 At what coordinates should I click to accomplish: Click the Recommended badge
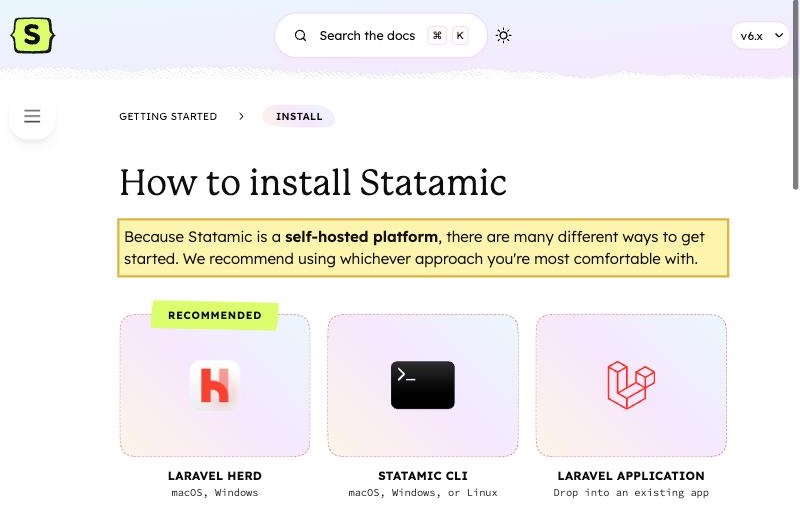215,315
